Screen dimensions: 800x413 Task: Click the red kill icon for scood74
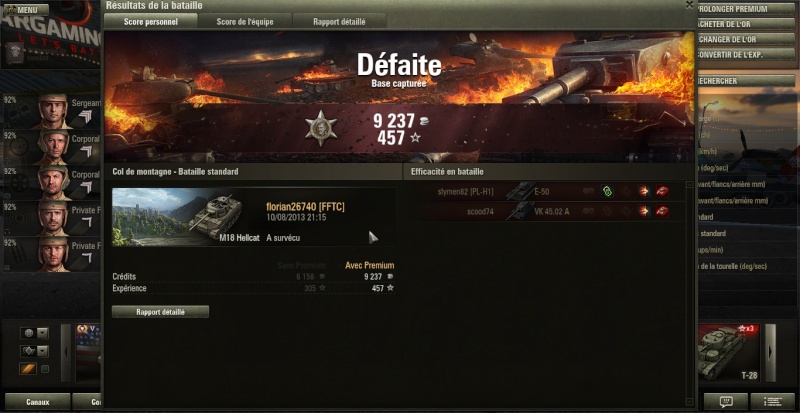tap(662, 211)
